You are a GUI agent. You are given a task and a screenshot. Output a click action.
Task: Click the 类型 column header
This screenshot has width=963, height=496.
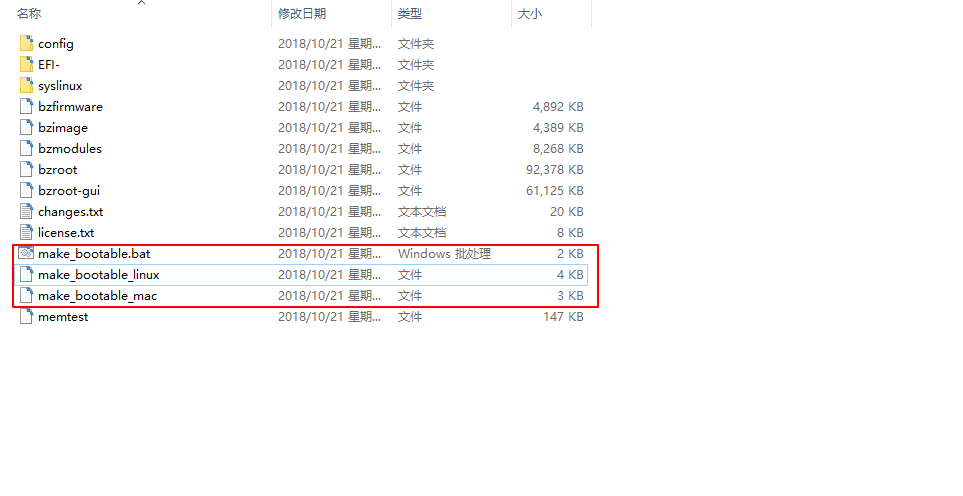tap(410, 14)
